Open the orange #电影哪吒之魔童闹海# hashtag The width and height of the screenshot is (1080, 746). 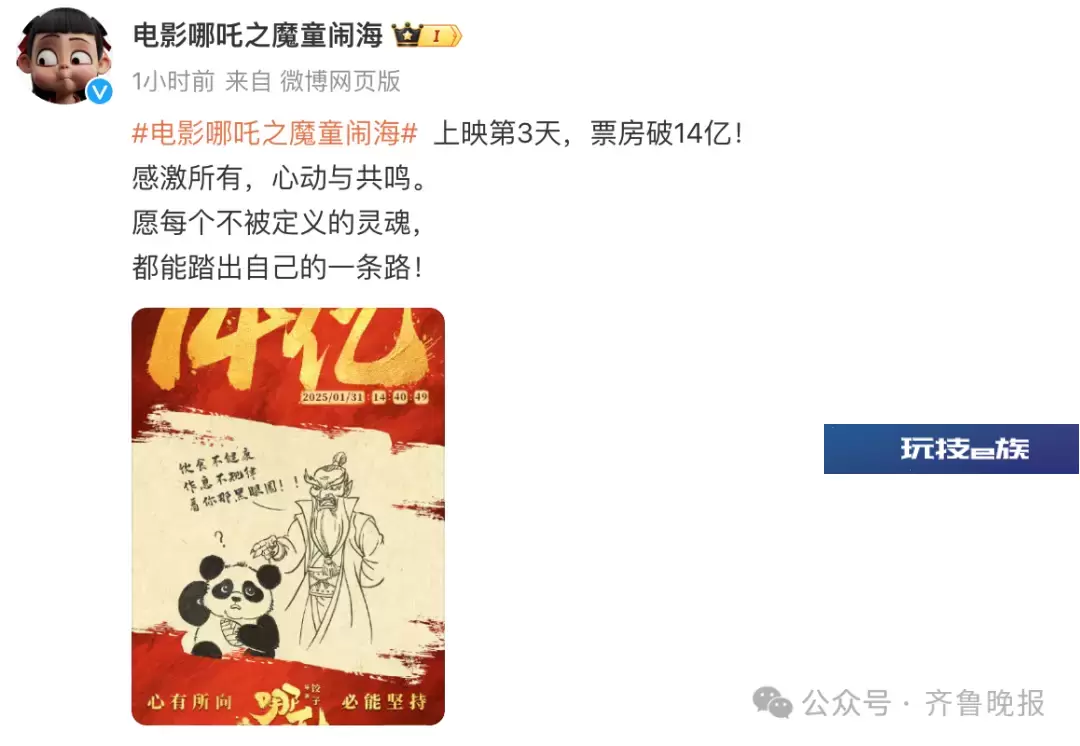(275, 133)
